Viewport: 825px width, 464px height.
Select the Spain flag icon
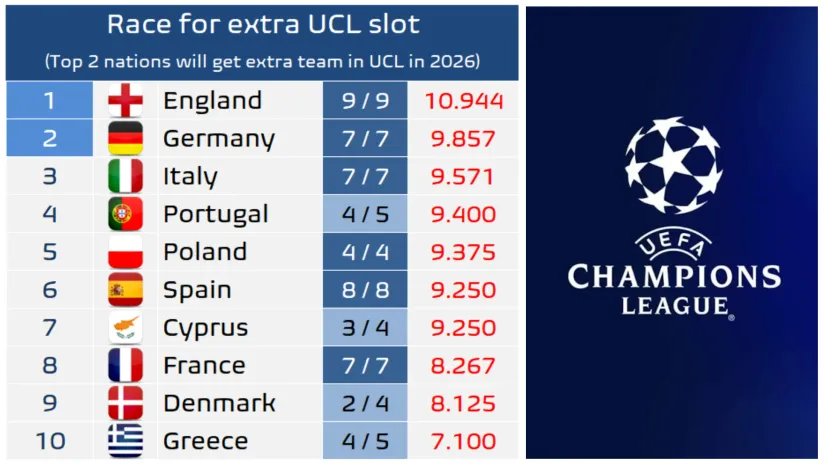(x=126, y=290)
